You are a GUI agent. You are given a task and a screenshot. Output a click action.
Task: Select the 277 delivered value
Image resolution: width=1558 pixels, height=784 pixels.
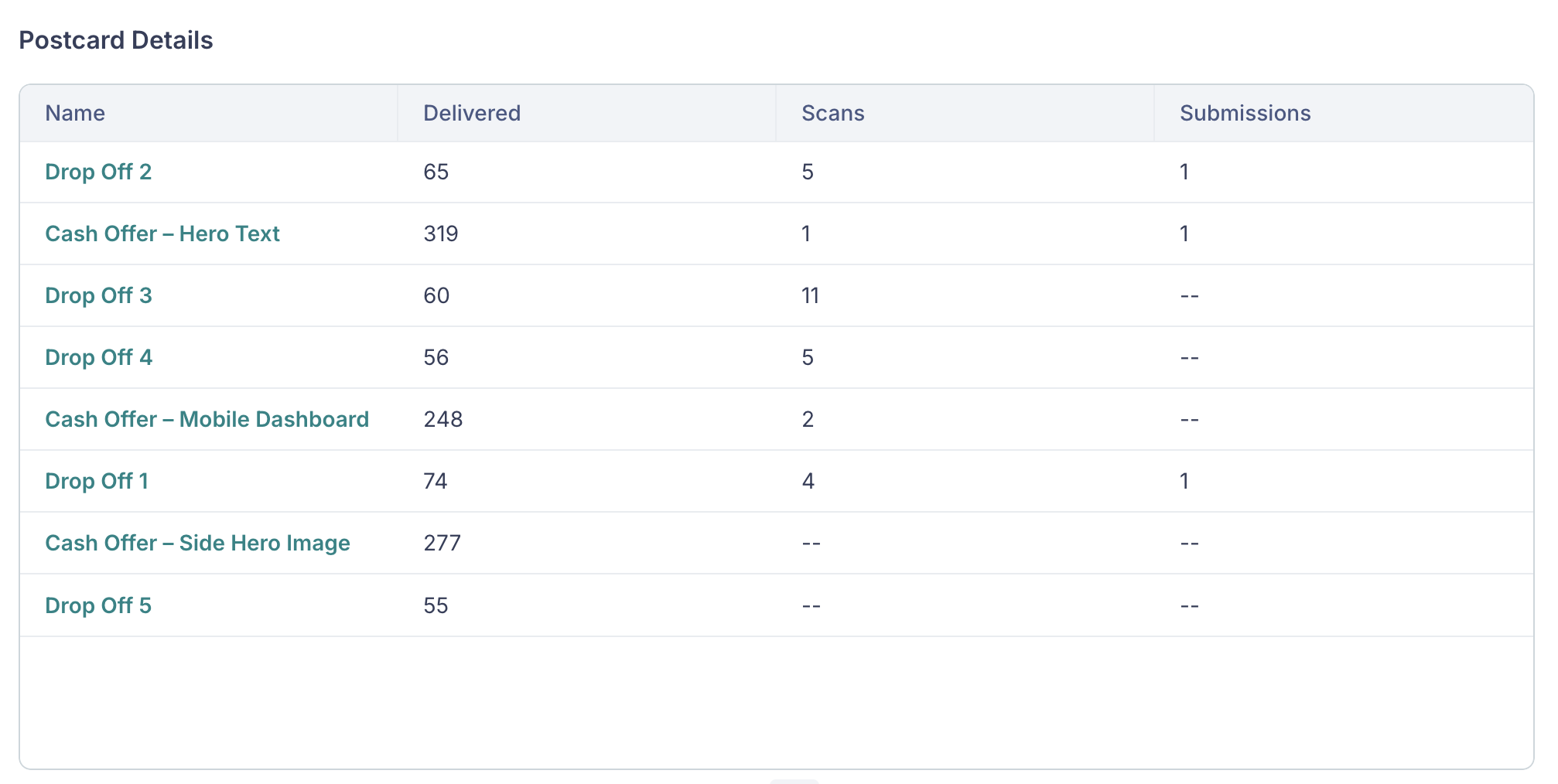442,543
